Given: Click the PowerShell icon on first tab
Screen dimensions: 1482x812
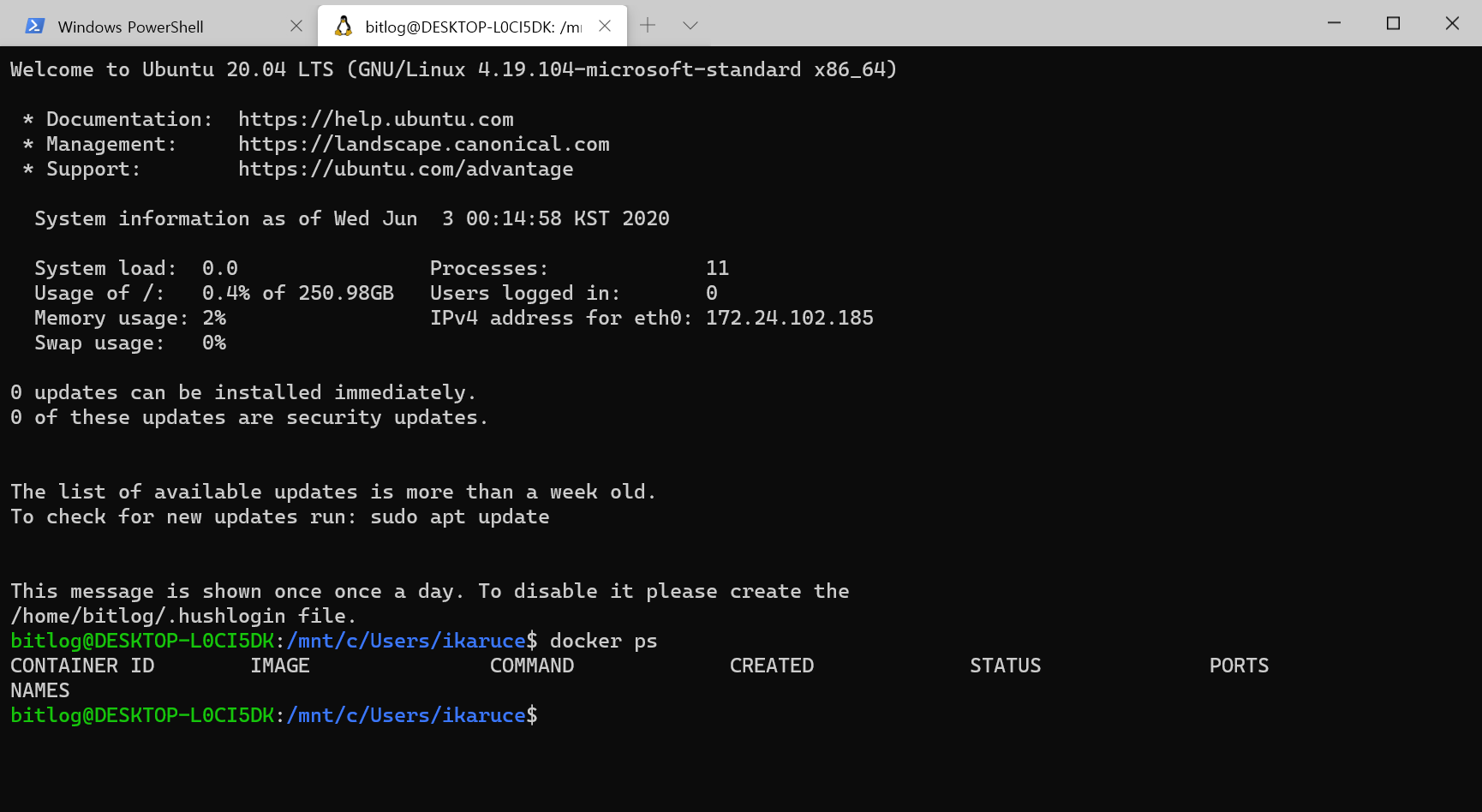Looking at the screenshot, I should [34, 26].
